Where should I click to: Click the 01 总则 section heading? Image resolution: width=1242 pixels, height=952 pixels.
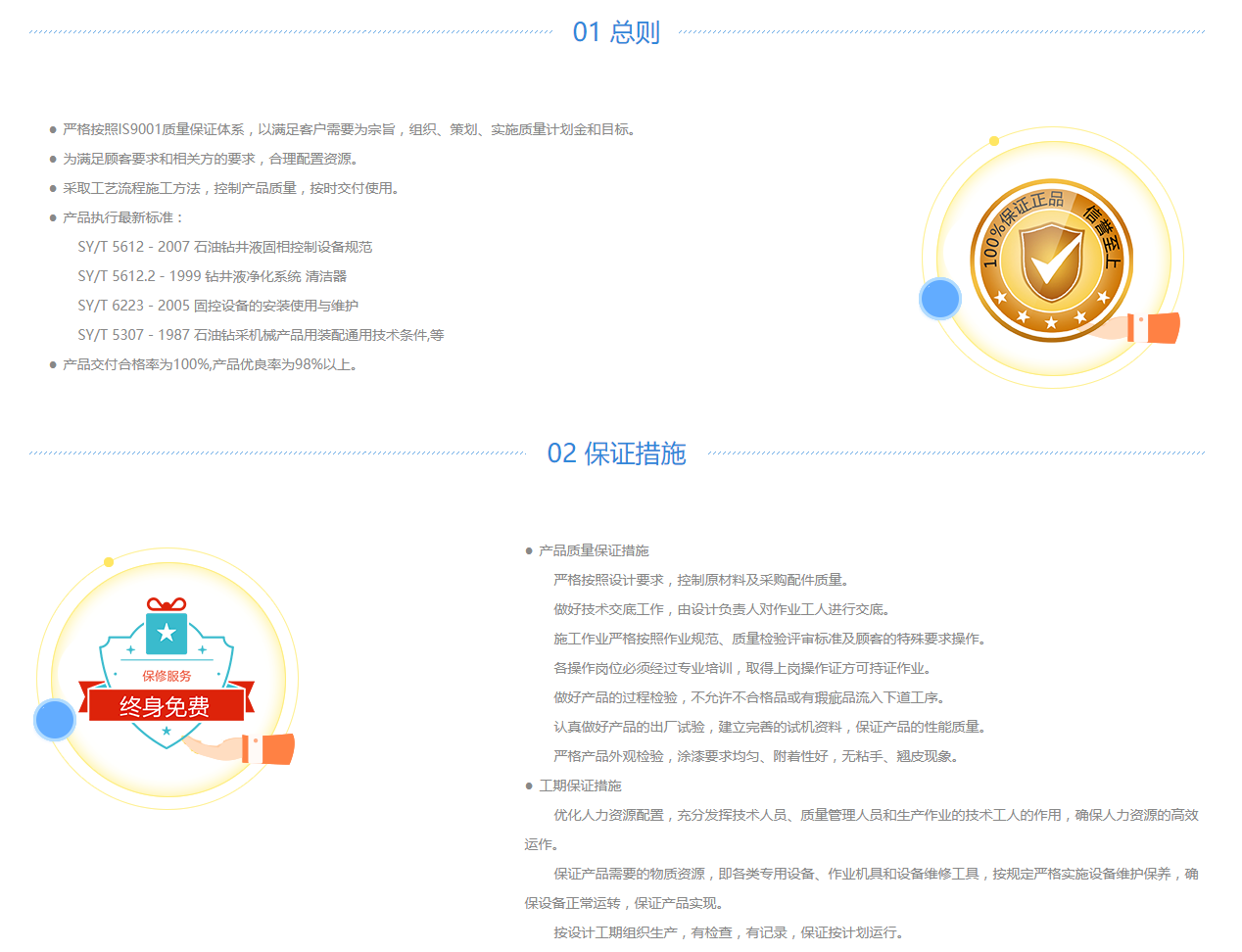click(616, 32)
